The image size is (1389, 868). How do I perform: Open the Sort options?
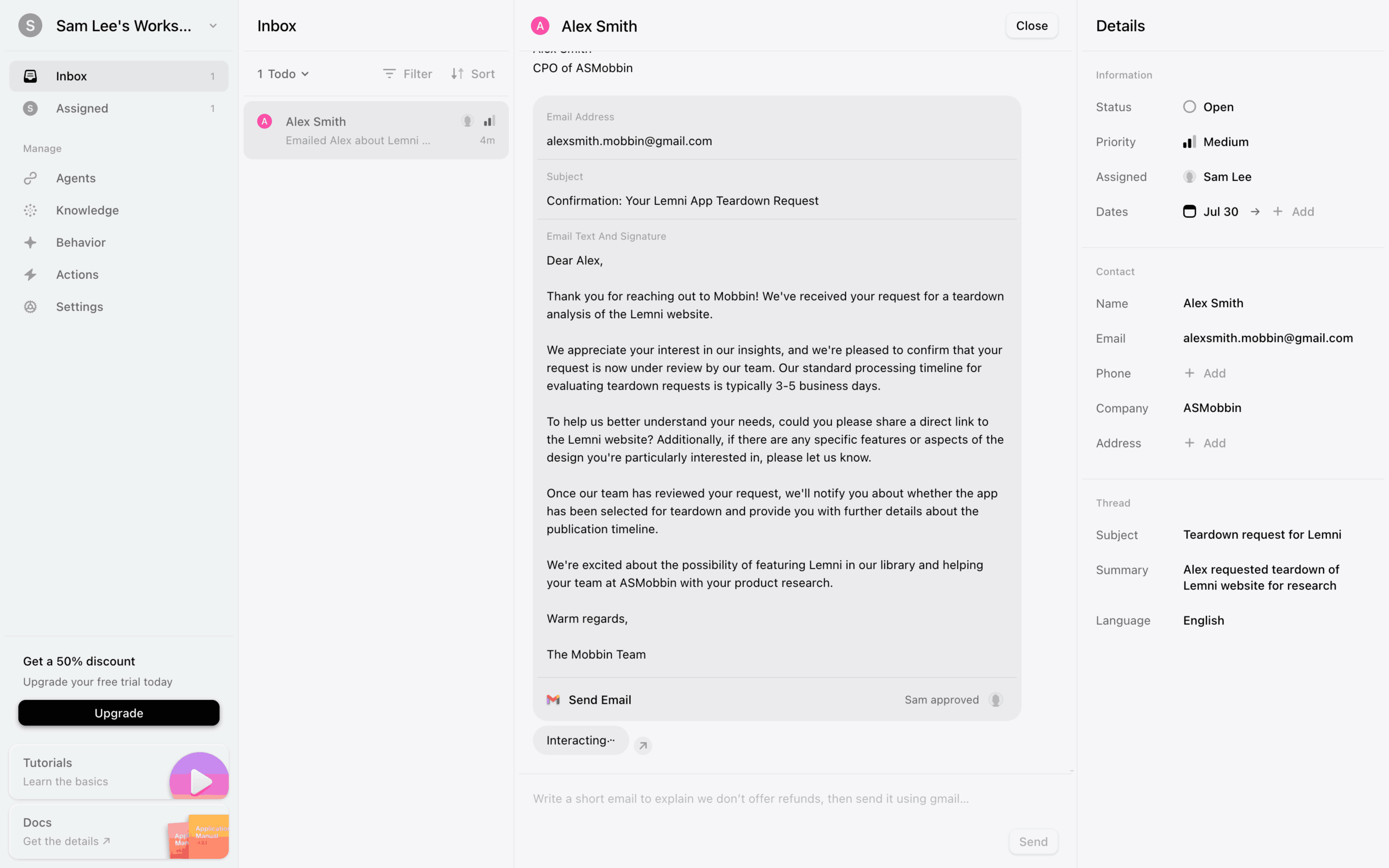click(x=472, y=73)
